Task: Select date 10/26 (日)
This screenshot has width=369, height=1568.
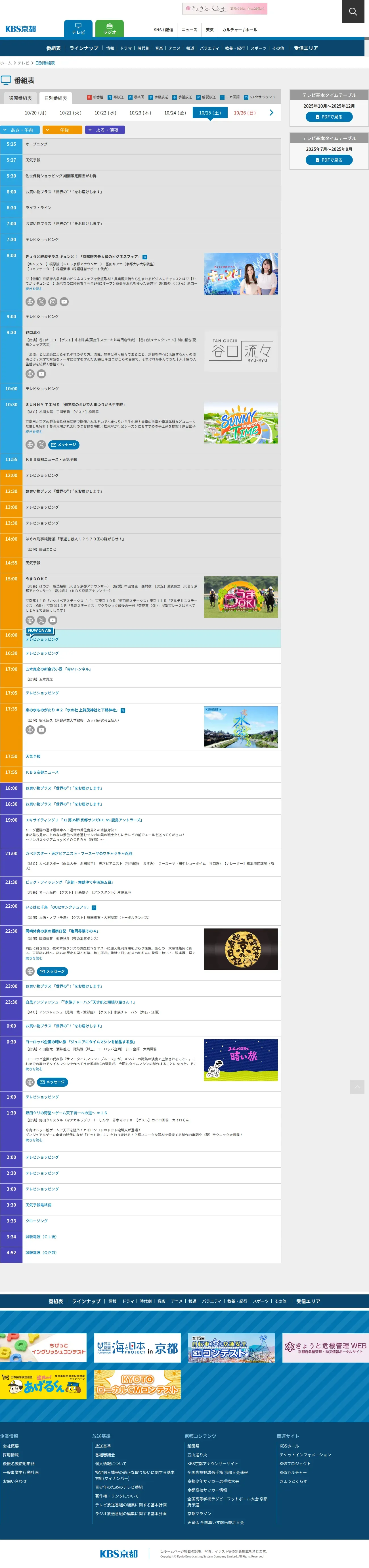Action: pyautogui.click(x=245, y=113)
